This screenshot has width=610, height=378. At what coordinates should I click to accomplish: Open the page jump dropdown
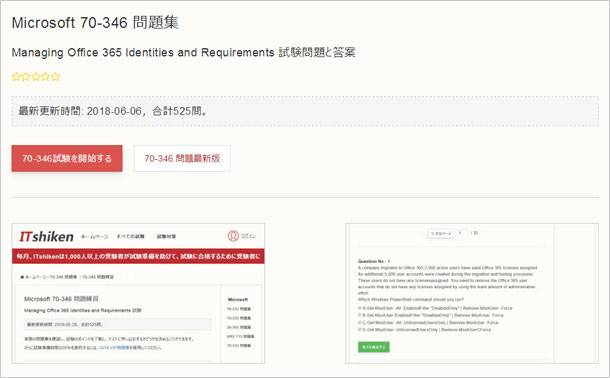coord(441,233)
